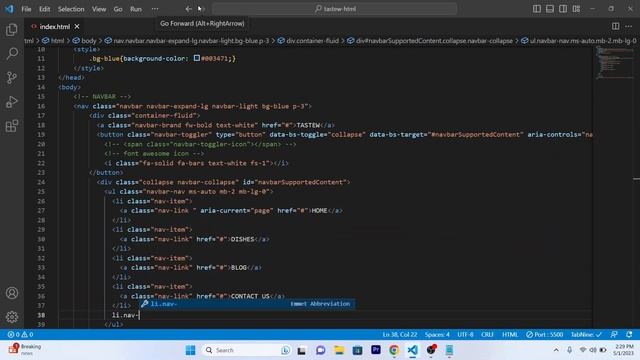Open the Explorer view in activity bar

point(12,30)
